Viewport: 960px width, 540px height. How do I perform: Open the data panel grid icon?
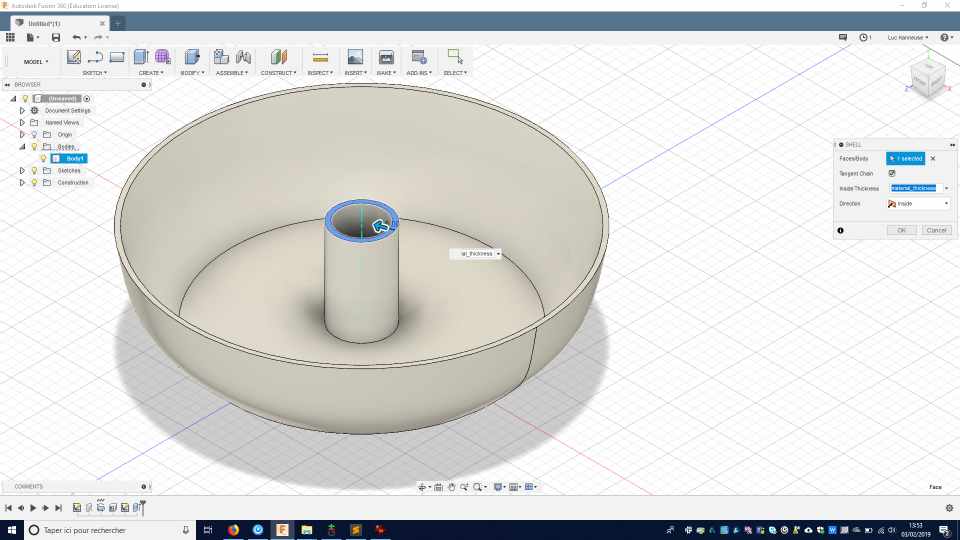pyautogui.click(x=10, y=37)
